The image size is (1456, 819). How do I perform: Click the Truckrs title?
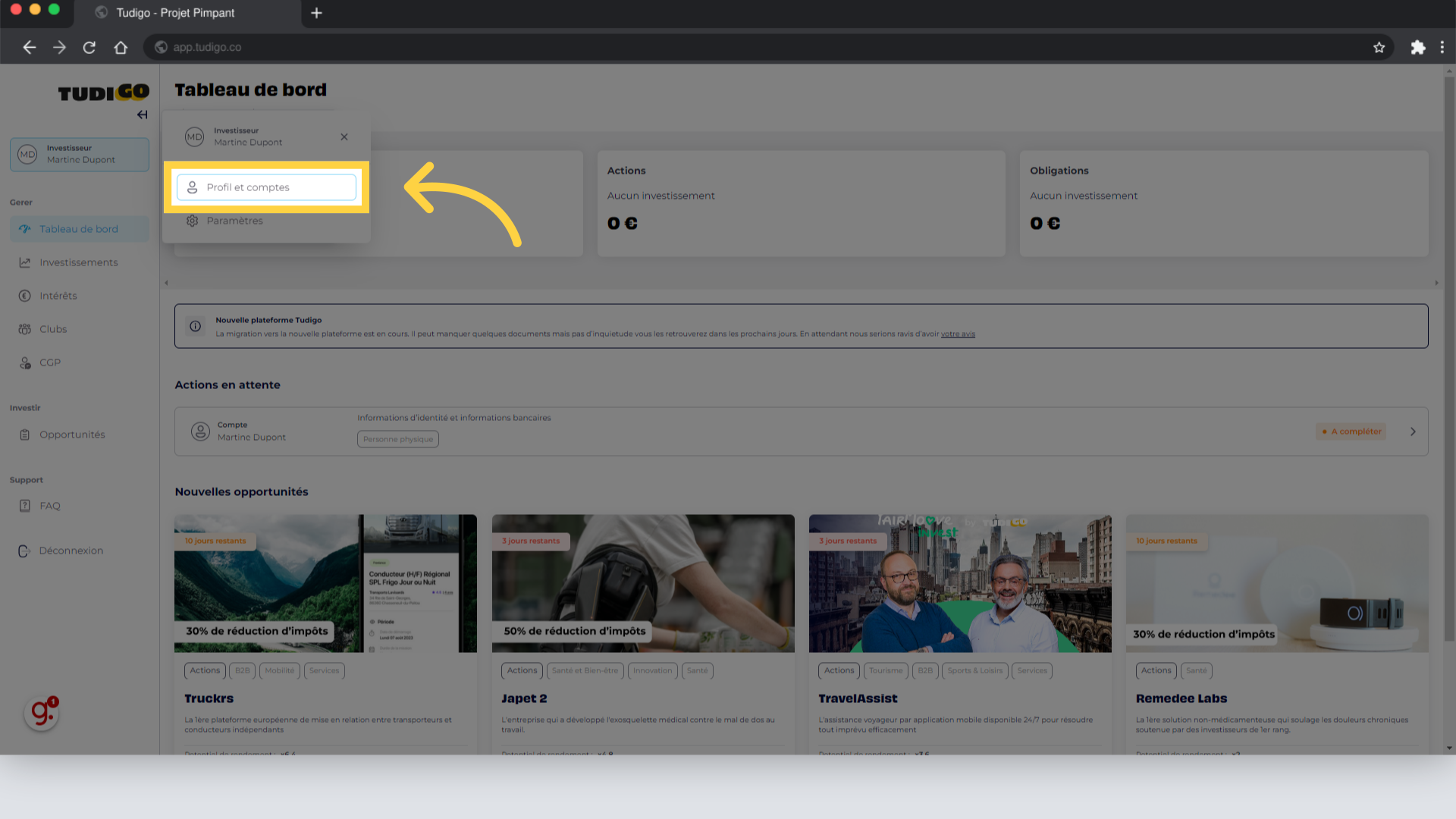(209, 698)
